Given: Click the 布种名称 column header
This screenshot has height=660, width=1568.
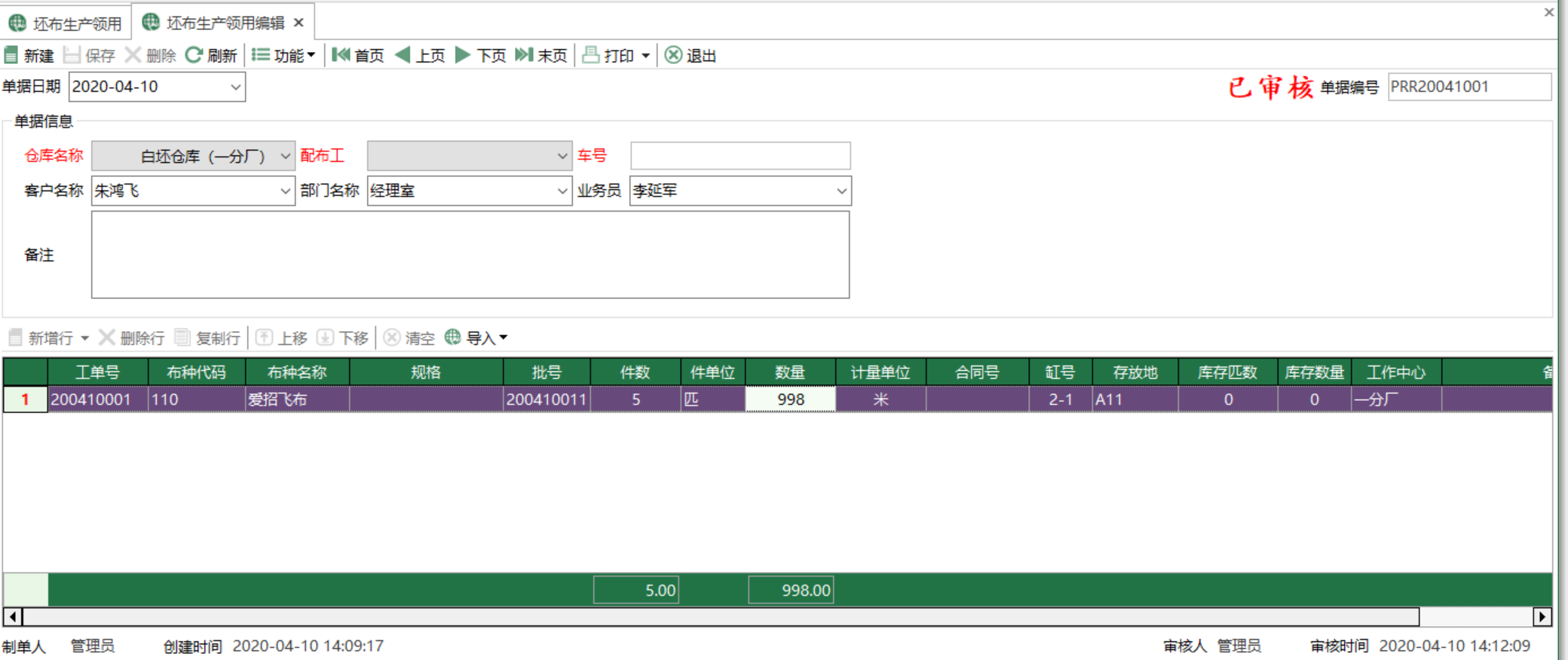Looking at the screenshot, I should [298, 372].
